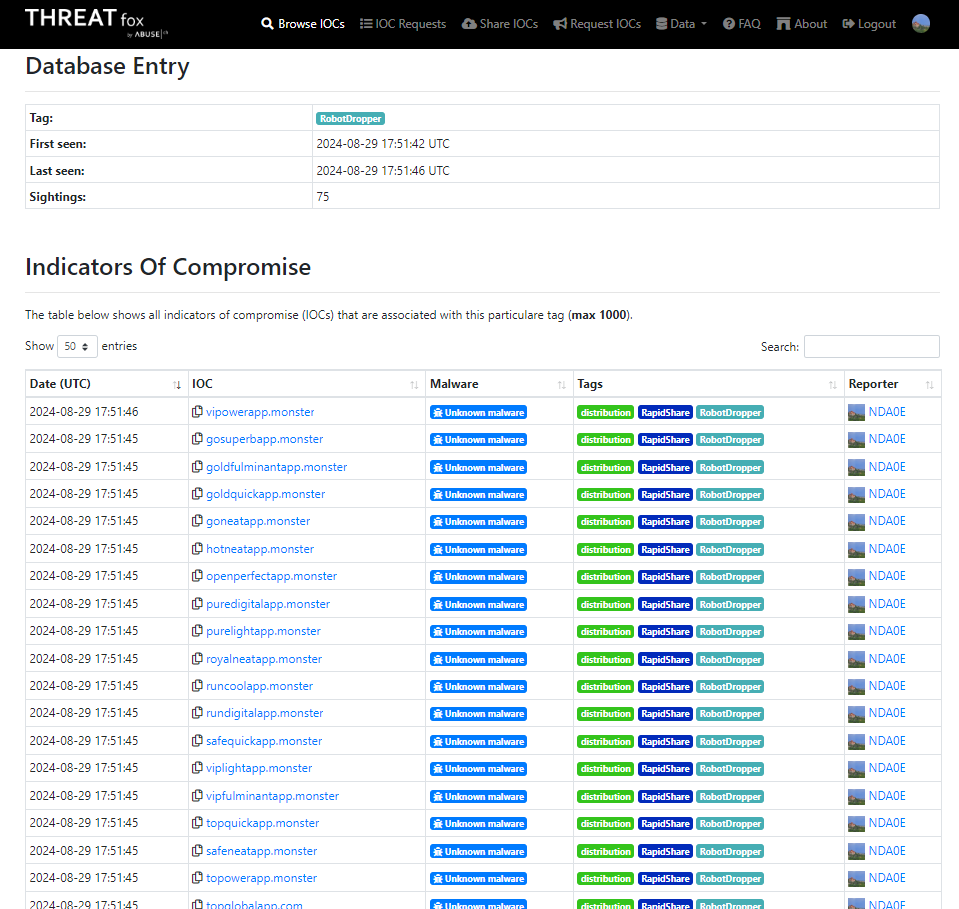Copy IOC royalneatapp.monster using copy icon
959x909 pixels.
point(197,659)
